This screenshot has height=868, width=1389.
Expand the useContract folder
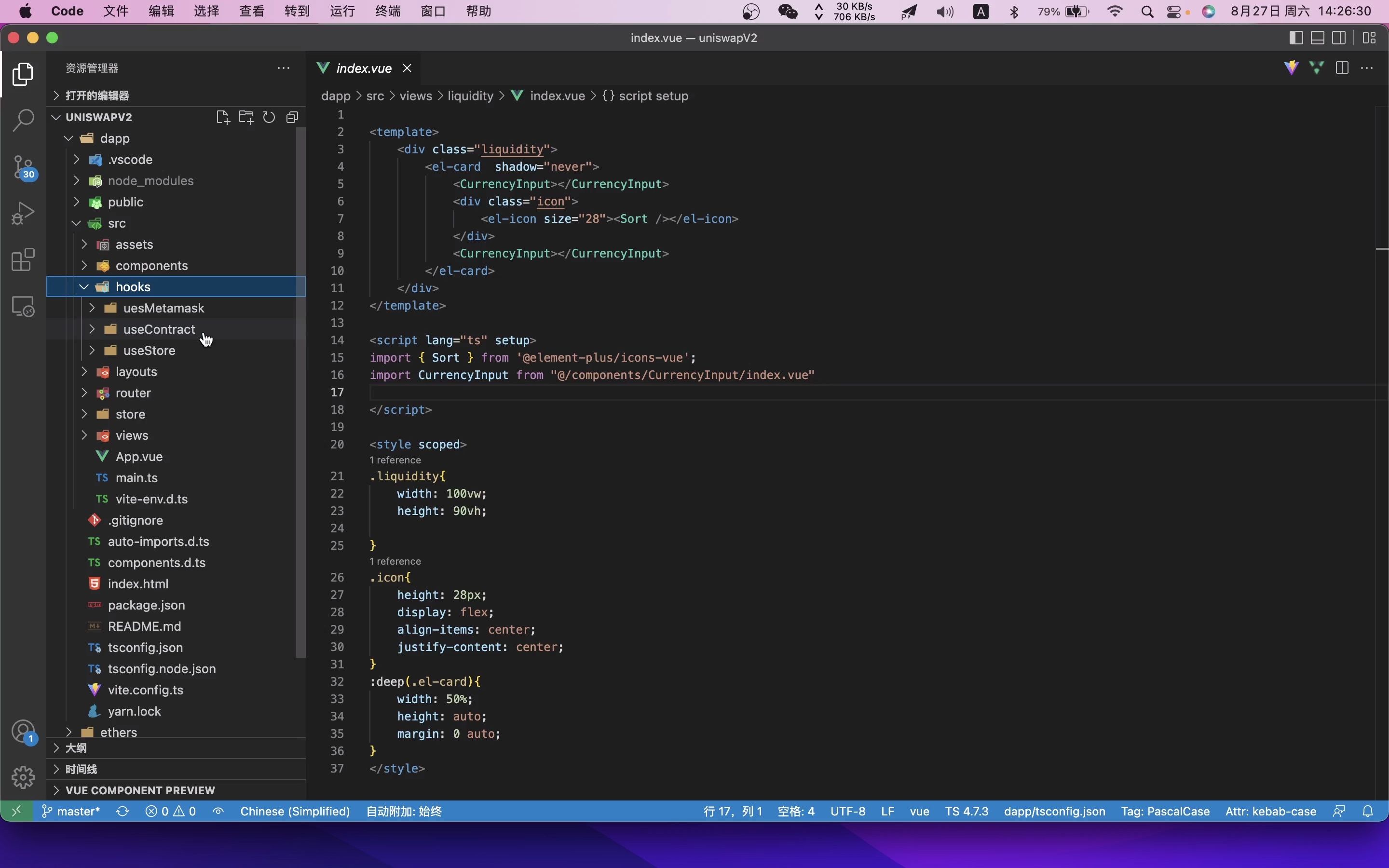(176, 329)
